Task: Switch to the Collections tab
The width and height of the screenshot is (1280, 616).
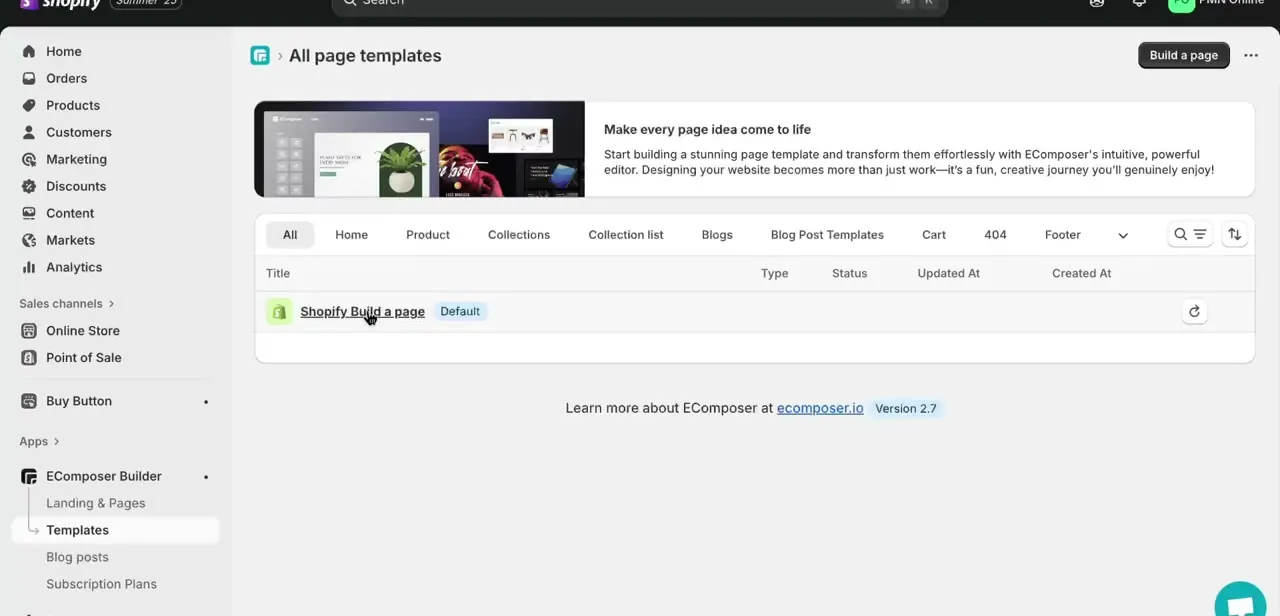Action: tap(519, 235)
